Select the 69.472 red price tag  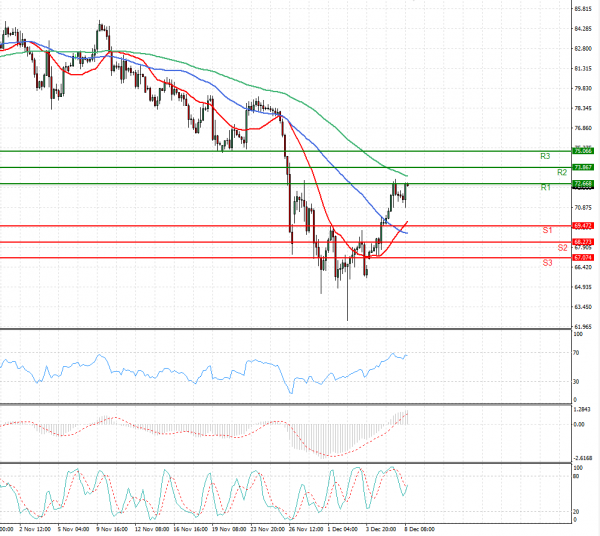(583, 226)
